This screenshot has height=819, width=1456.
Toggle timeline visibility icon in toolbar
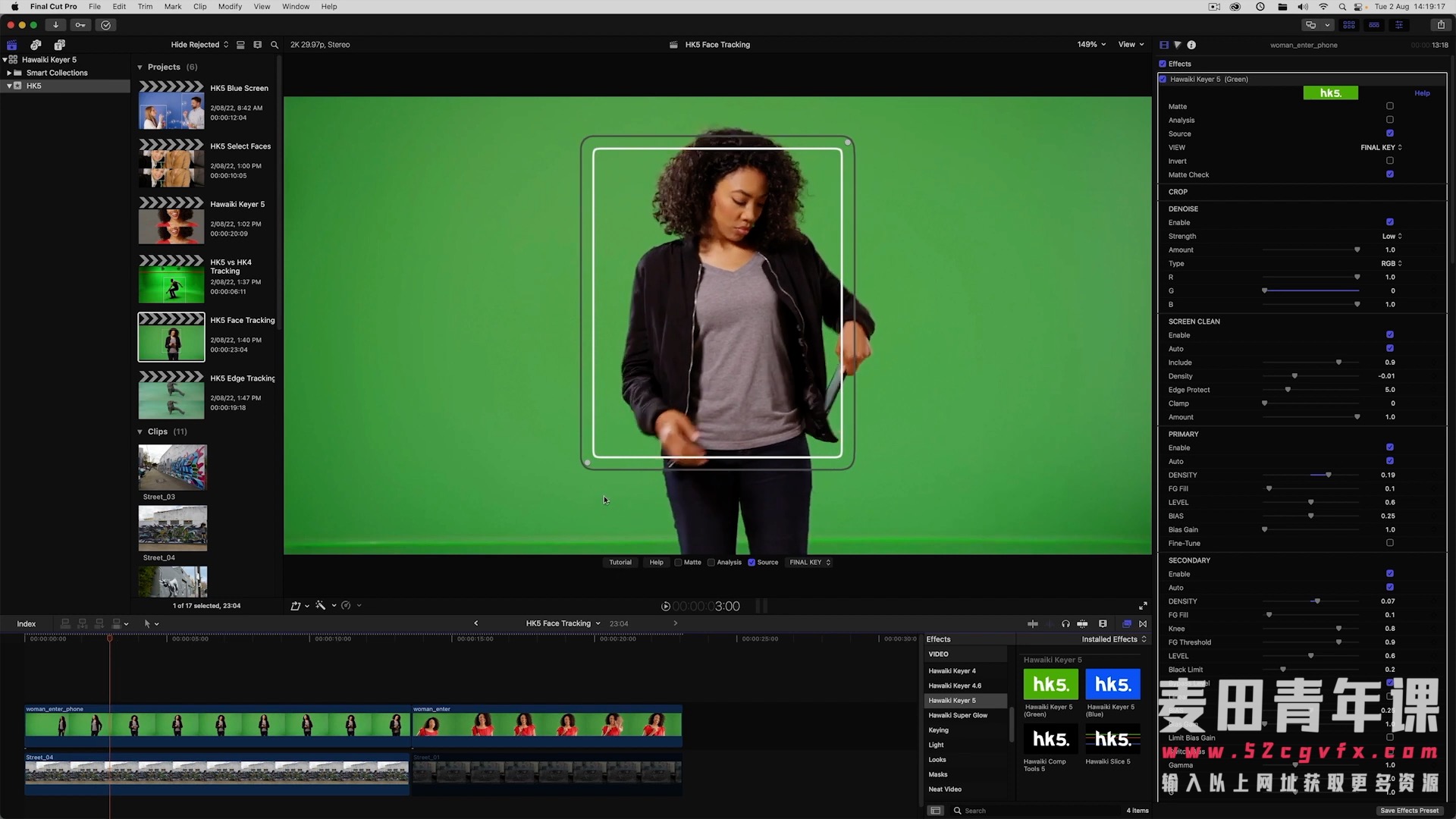click(1374, 25)
